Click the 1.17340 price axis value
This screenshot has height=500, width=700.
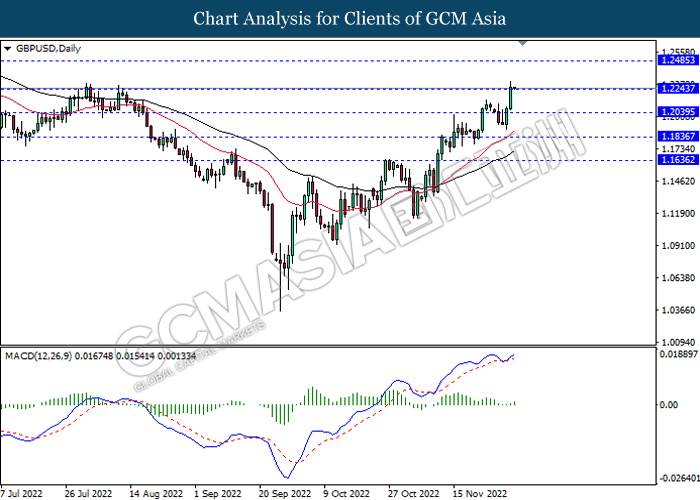679,149
